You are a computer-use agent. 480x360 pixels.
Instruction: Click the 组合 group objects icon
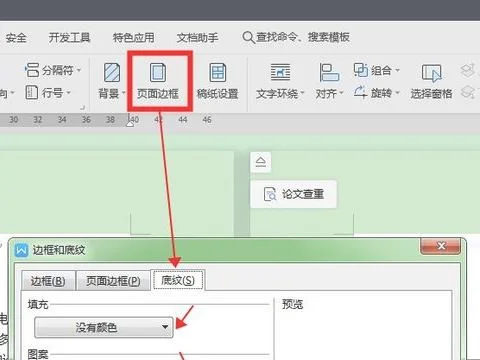pyautogui.click(x=361, y=70)
